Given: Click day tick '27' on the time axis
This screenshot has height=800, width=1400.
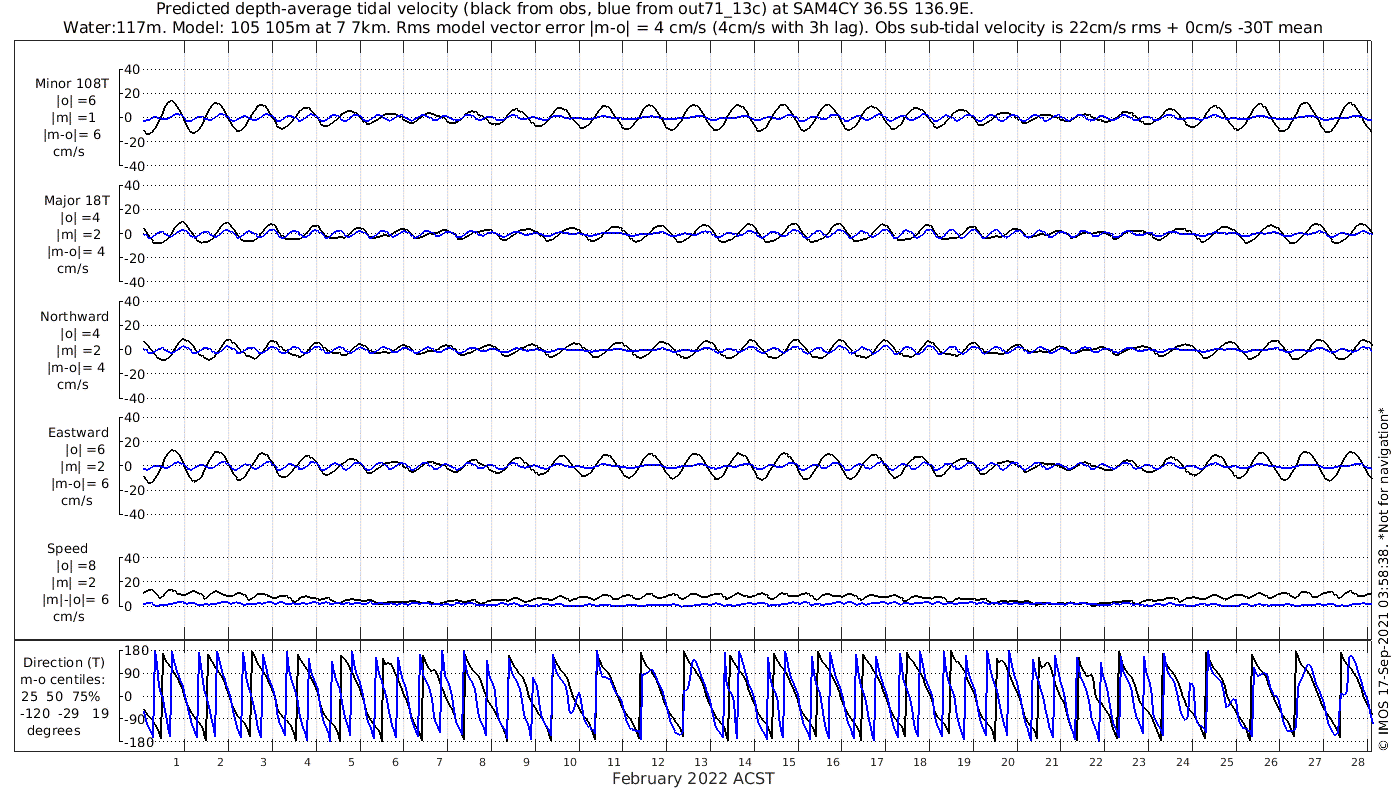Looking at the screenshot, I should (1313, 762).
